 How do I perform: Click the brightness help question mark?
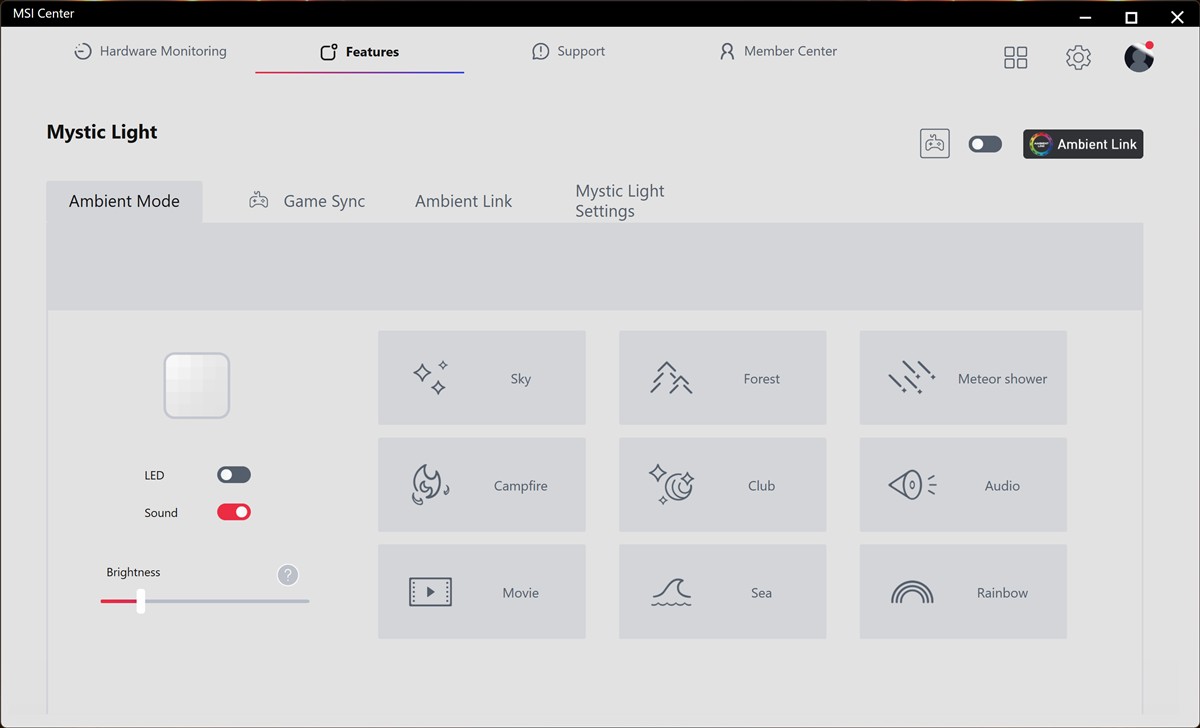(x=288, y=575)
